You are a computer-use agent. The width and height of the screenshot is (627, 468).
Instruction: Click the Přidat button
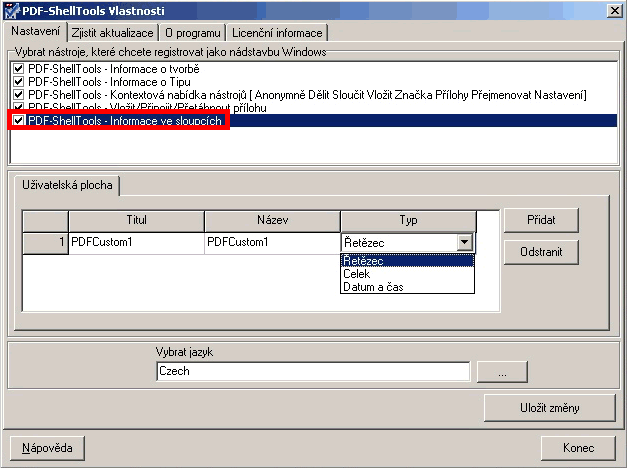(x=540, y=220)
